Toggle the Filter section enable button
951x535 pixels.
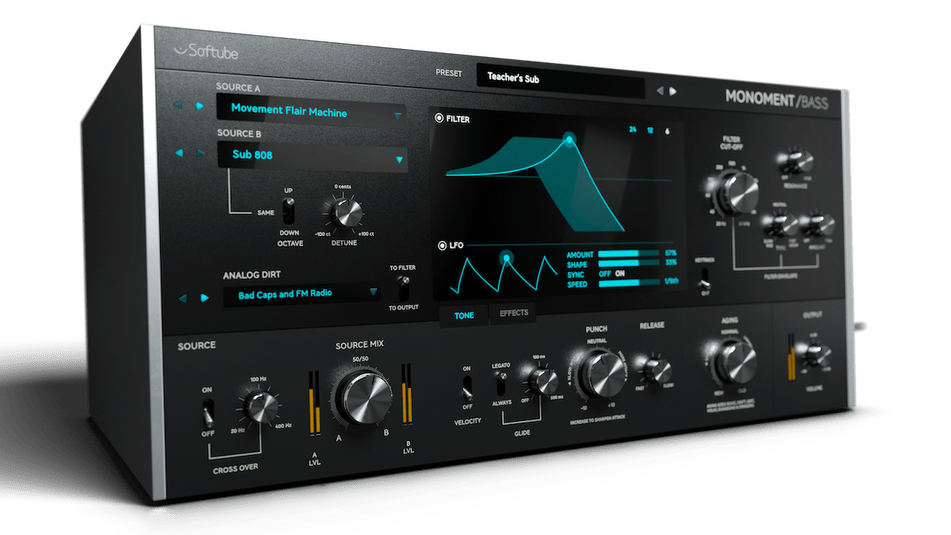point(439,118)
